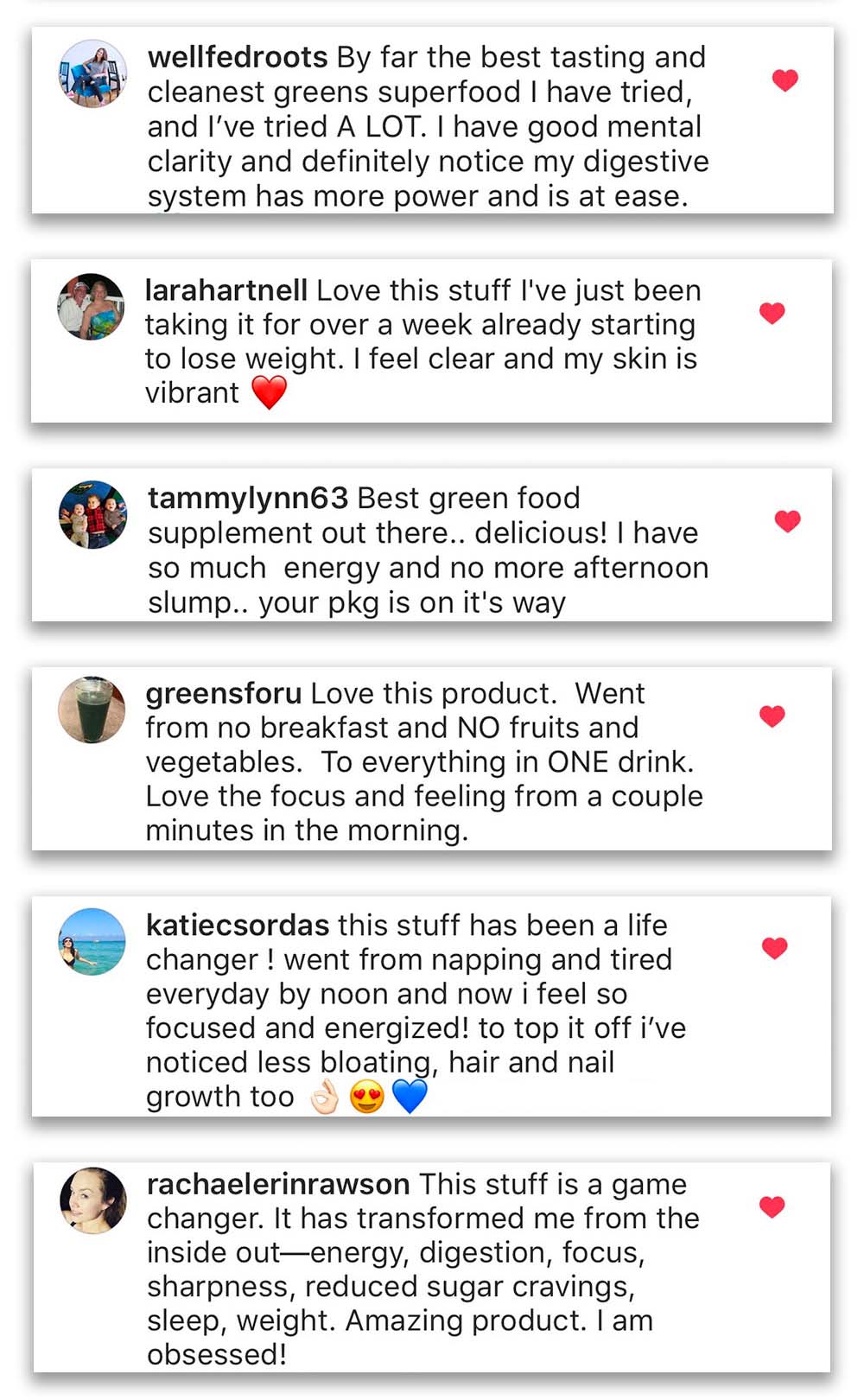Open rachaelerinrawson's profile photo

[x=92, y=1200]
